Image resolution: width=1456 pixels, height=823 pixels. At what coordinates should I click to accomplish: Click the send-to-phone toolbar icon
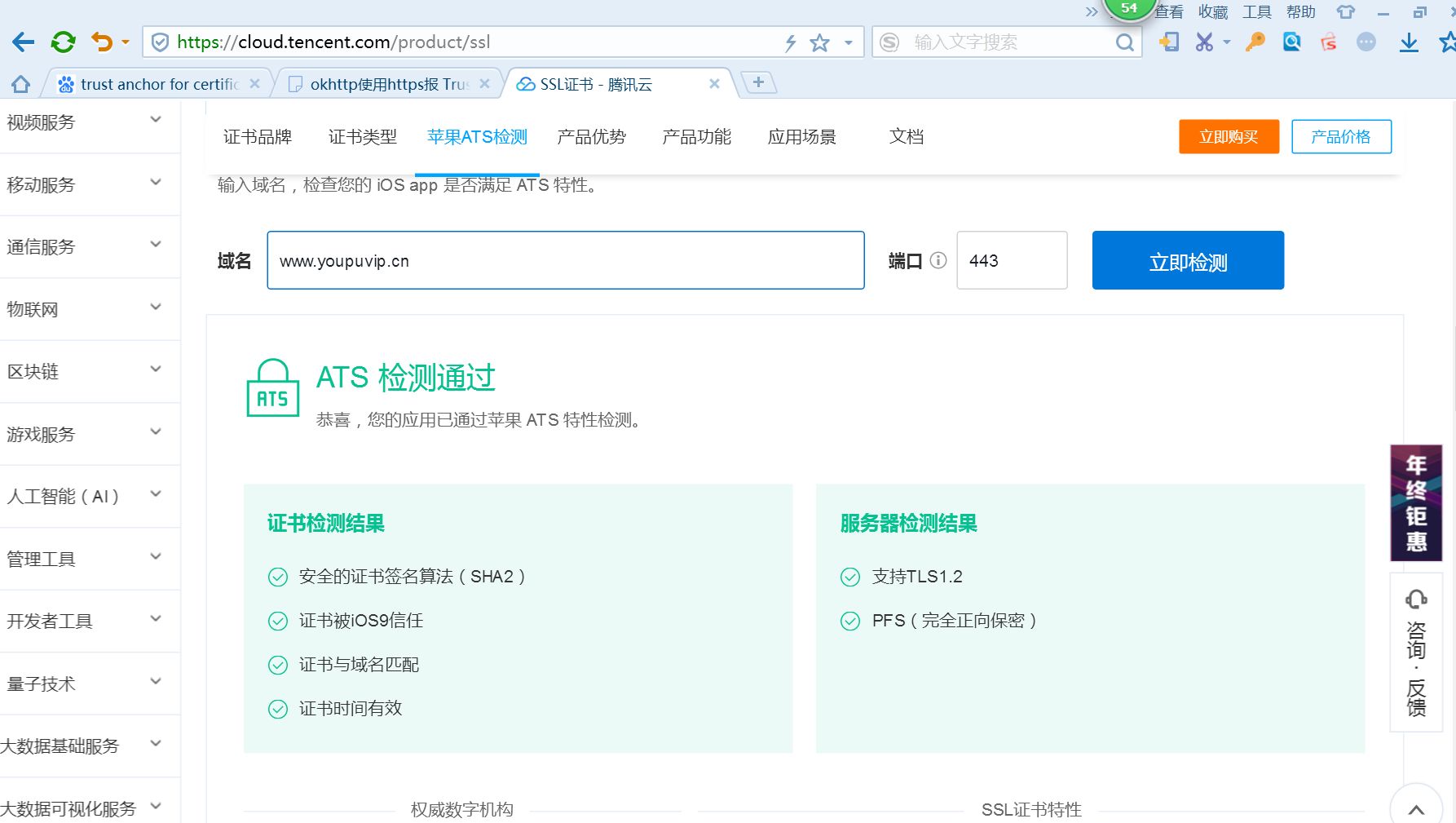tap(1169, 42)
